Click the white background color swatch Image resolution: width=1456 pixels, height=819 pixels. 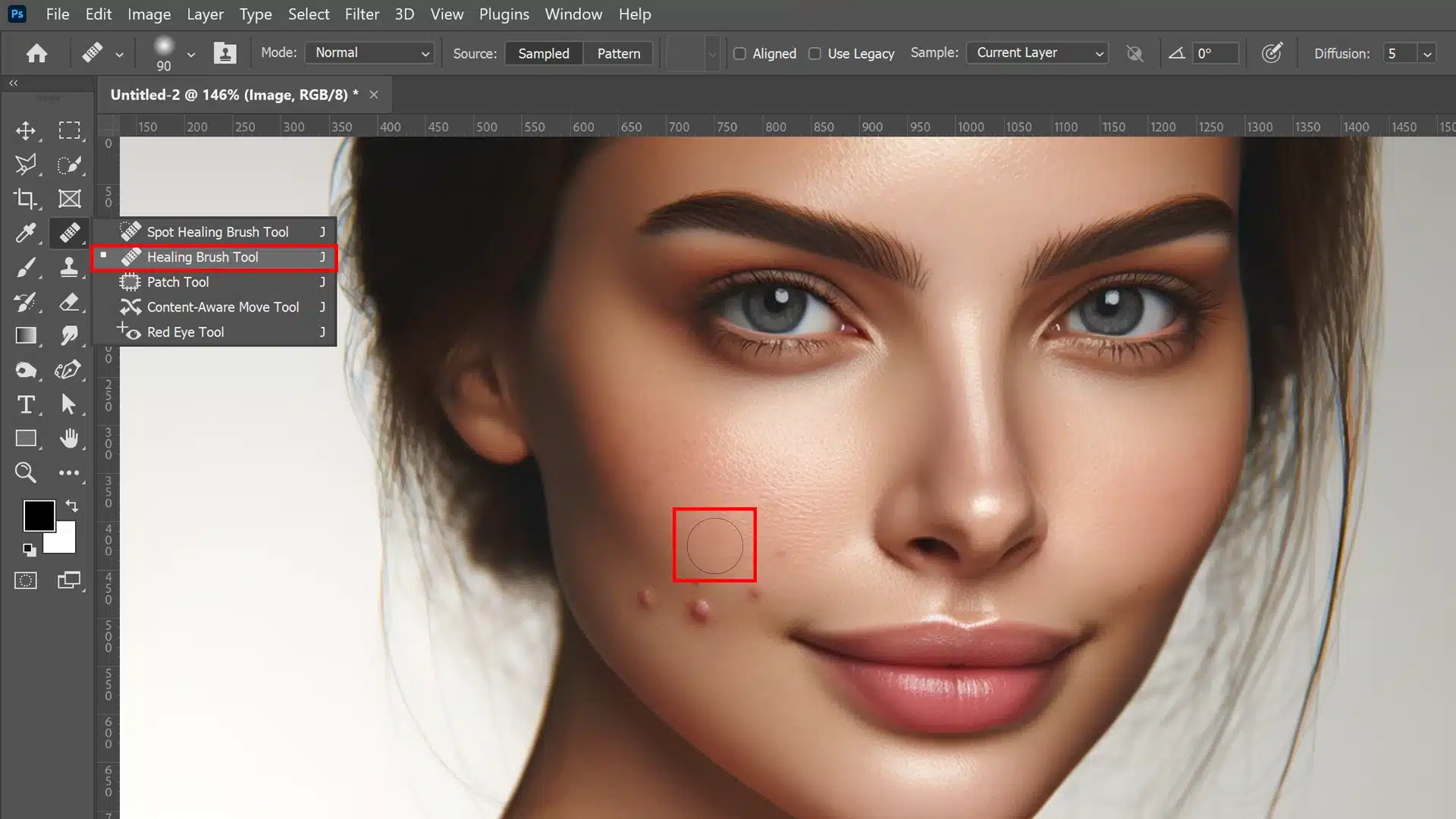tap(64, 541)
